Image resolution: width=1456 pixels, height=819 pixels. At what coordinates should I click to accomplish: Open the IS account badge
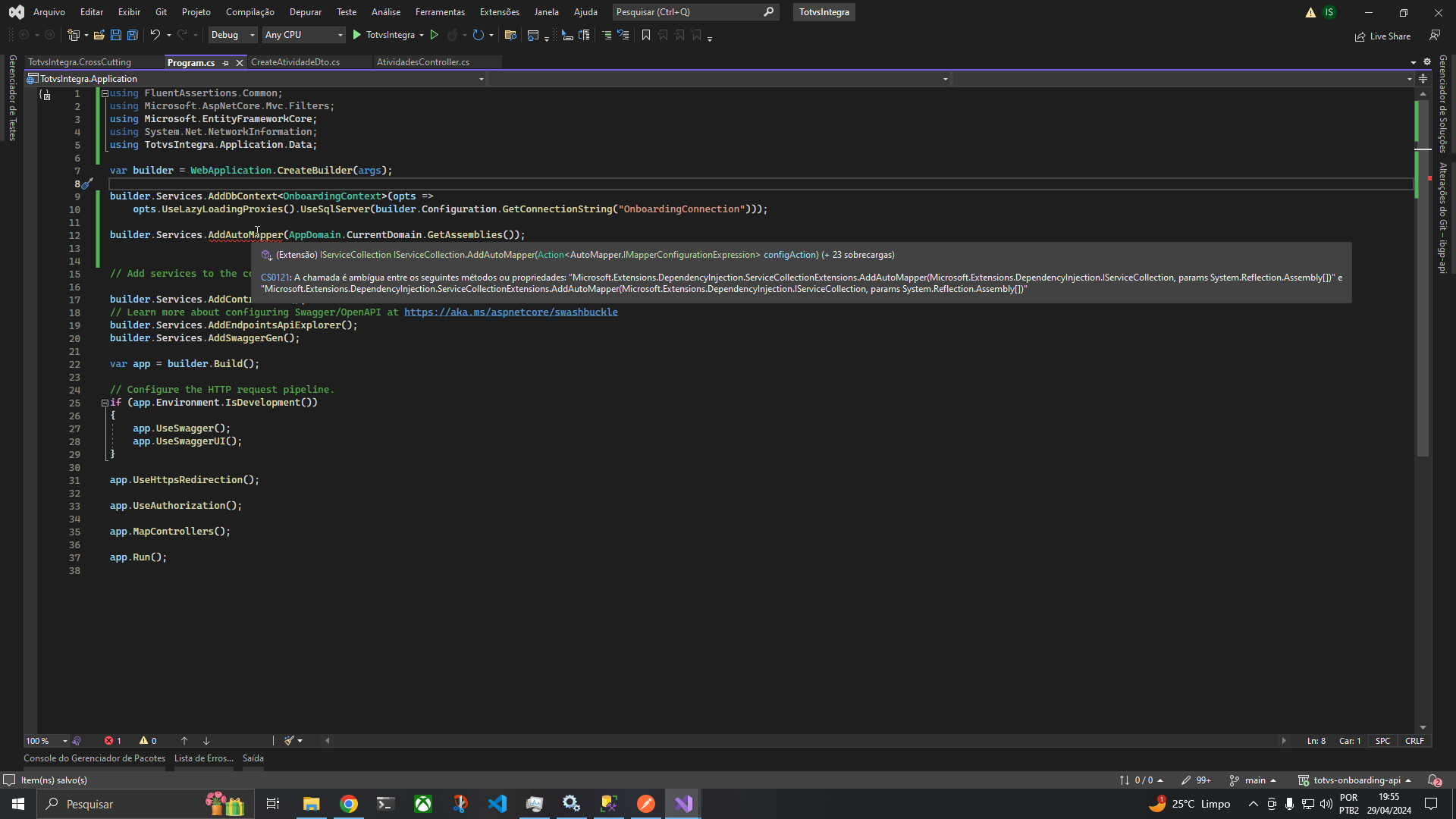(1329, 12)
